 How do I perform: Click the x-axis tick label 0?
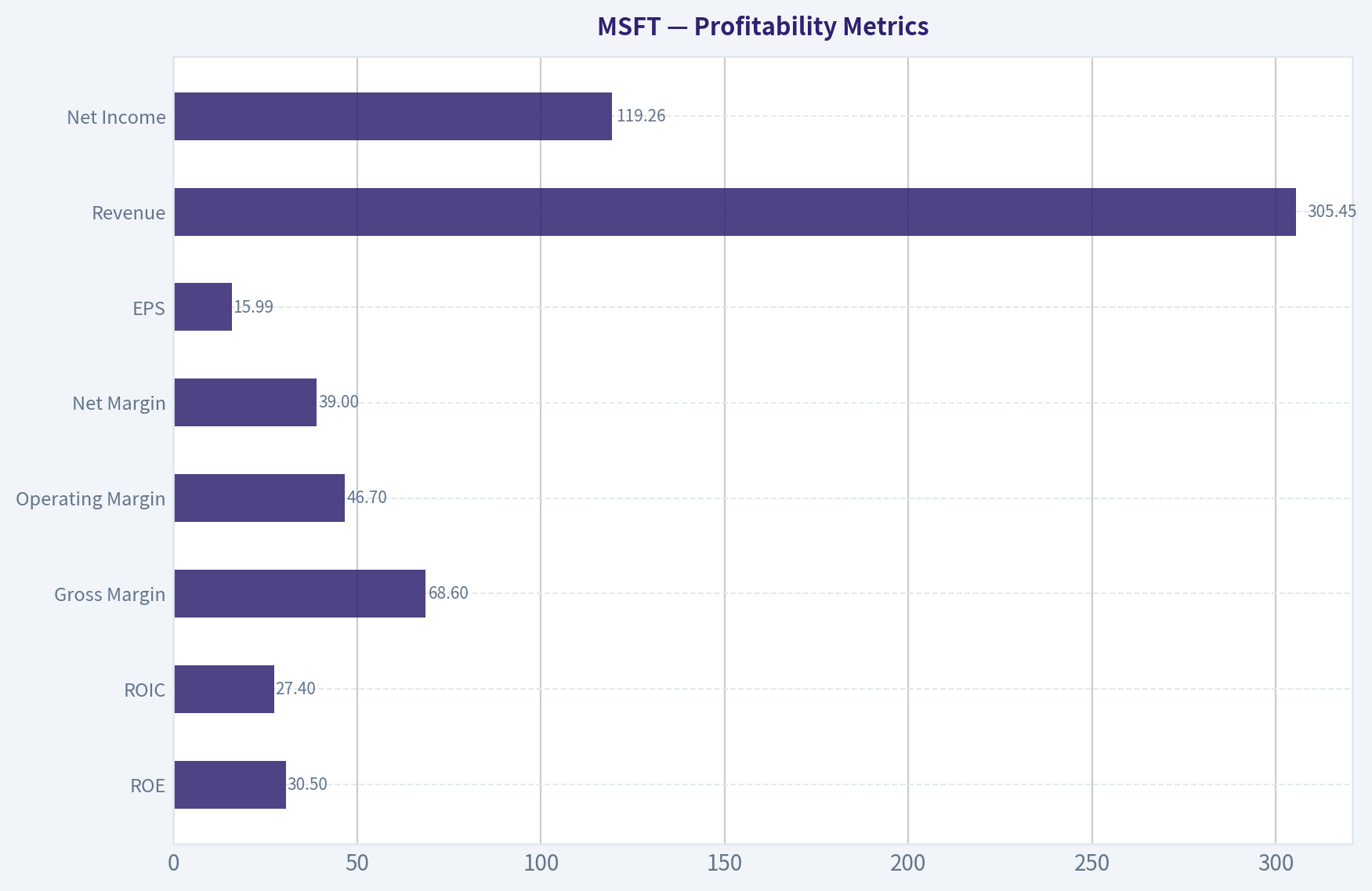tap(174, 864)
